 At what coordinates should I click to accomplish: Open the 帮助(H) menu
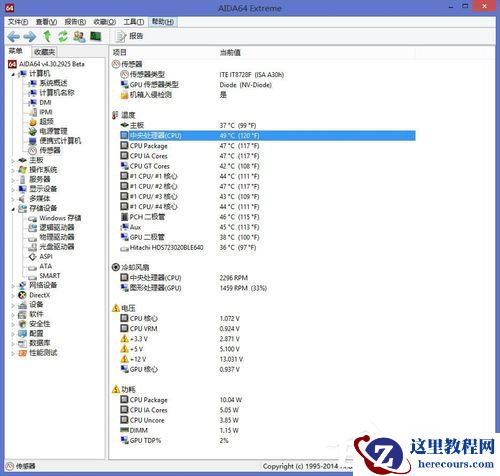coord(163,22)
